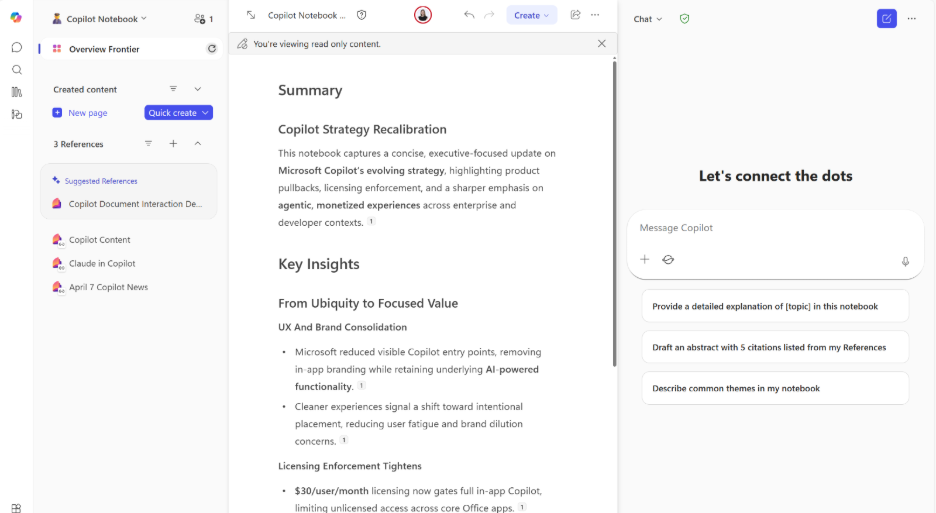Viewport: 936px width, 513px height.
Task: Click the notebook members icon showing 1
Action: [203, 19]
